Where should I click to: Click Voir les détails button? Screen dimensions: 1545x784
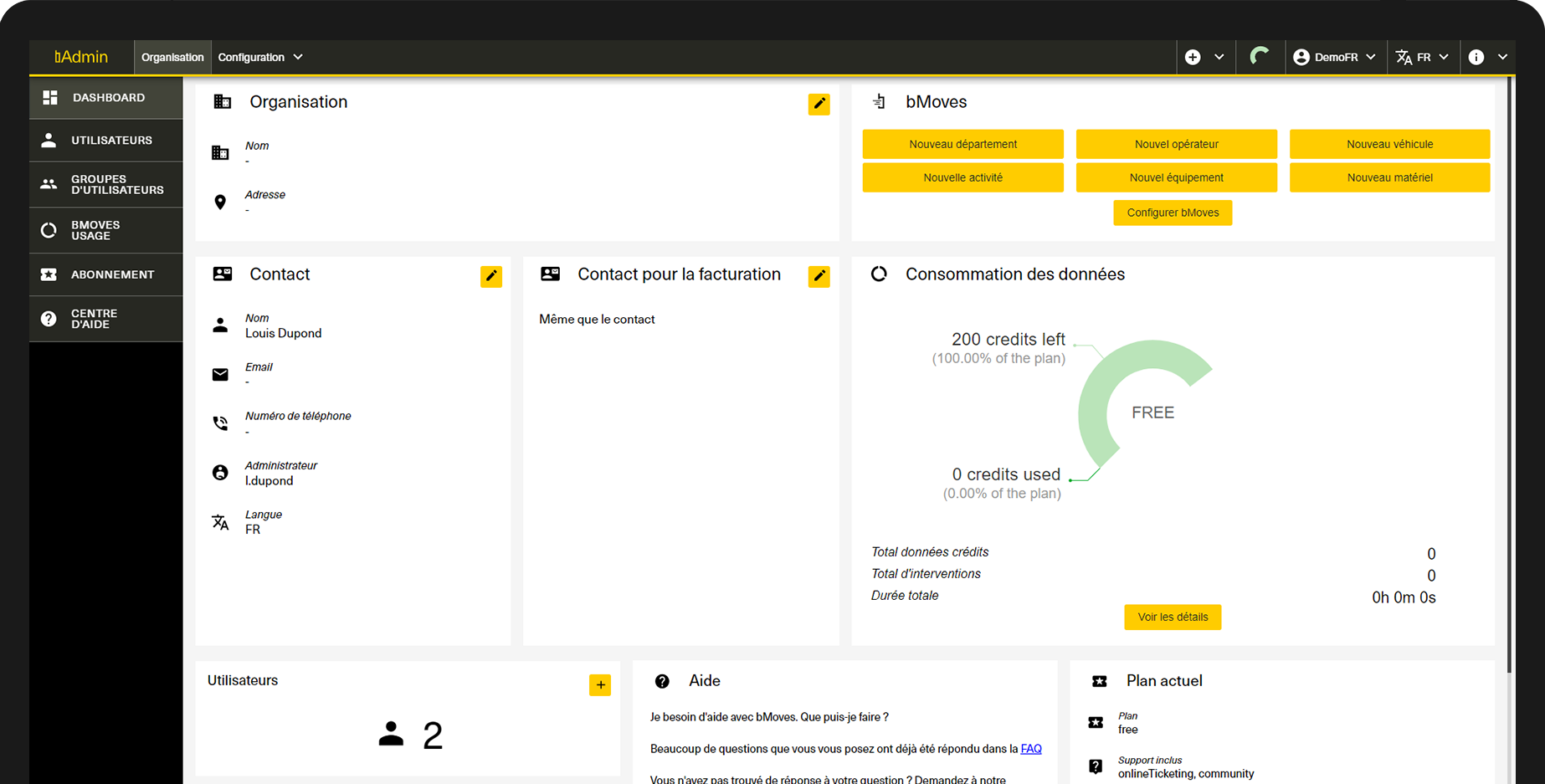(x=1173, y=617)
